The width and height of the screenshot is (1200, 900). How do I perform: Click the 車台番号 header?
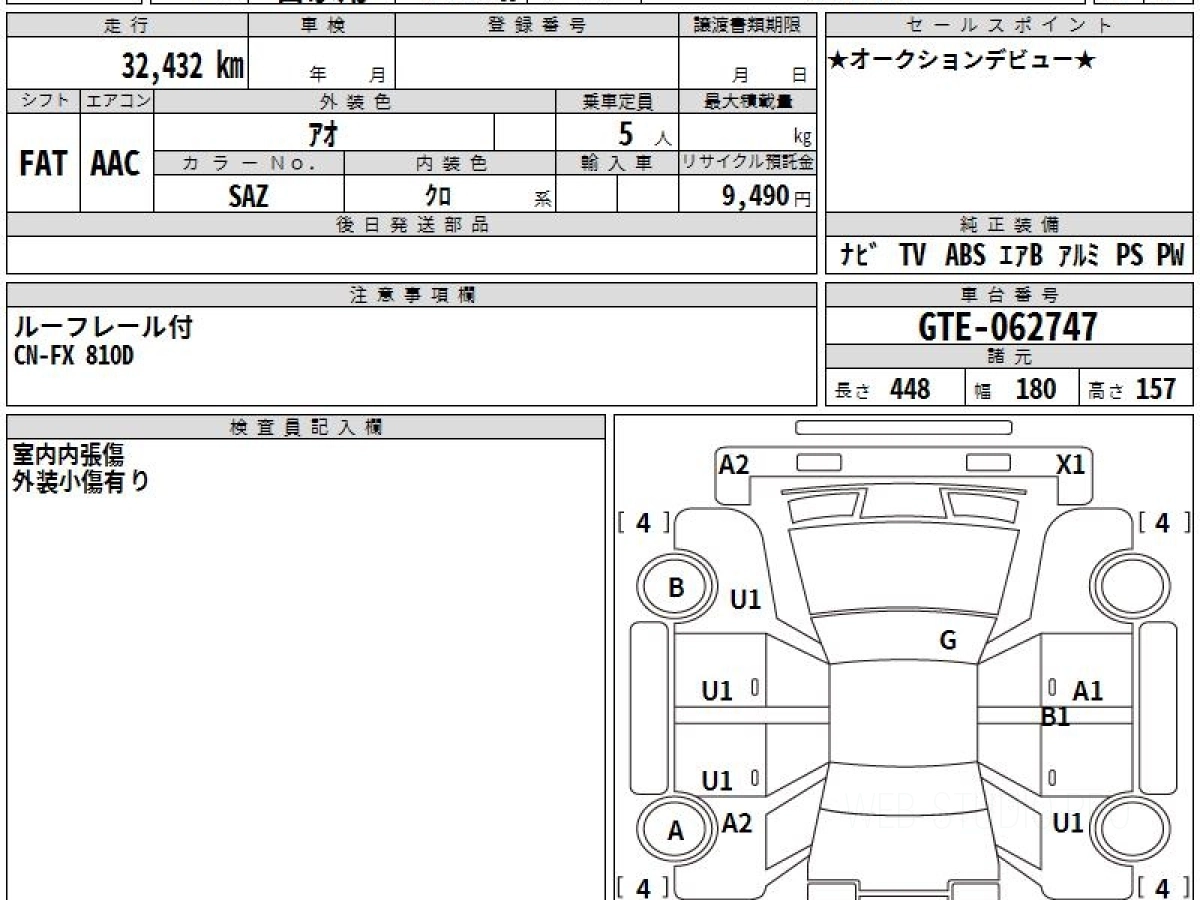1010,295
